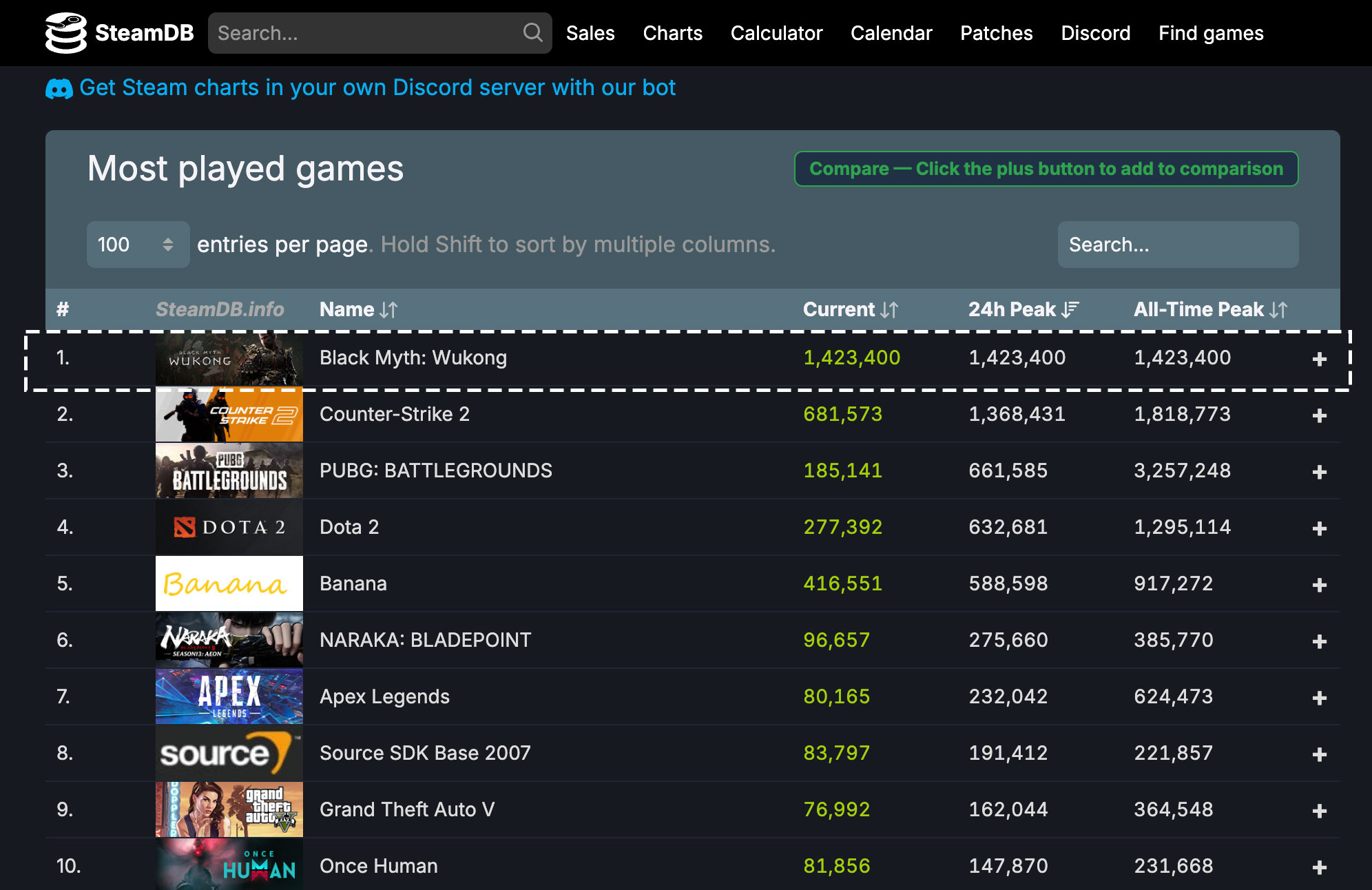The height and width of the screenshot is (890, 1372).
Task: Open the Dota 2 name link
Action: tap(349, 527)
